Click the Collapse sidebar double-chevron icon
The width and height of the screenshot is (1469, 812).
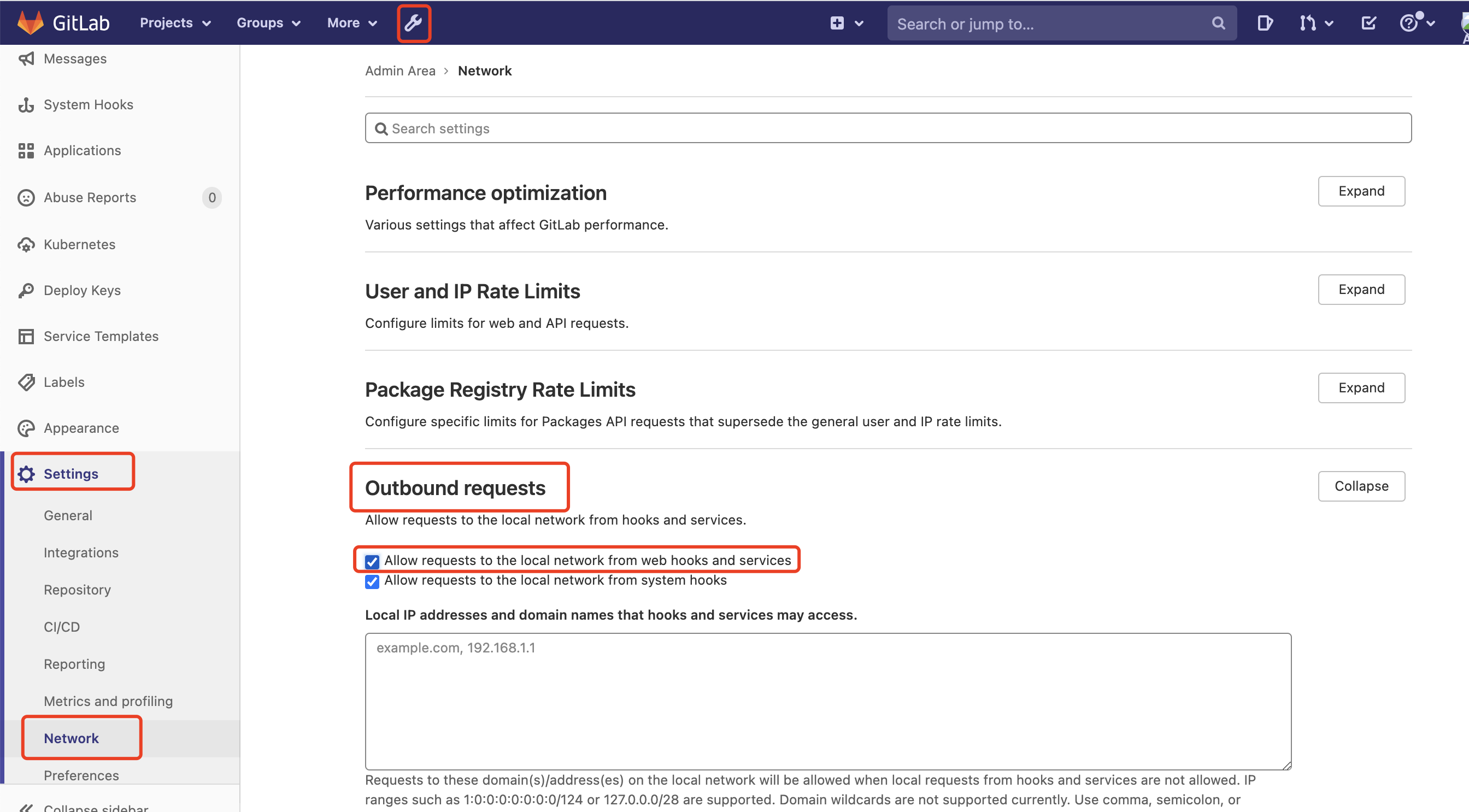click(x=26, y=808)
